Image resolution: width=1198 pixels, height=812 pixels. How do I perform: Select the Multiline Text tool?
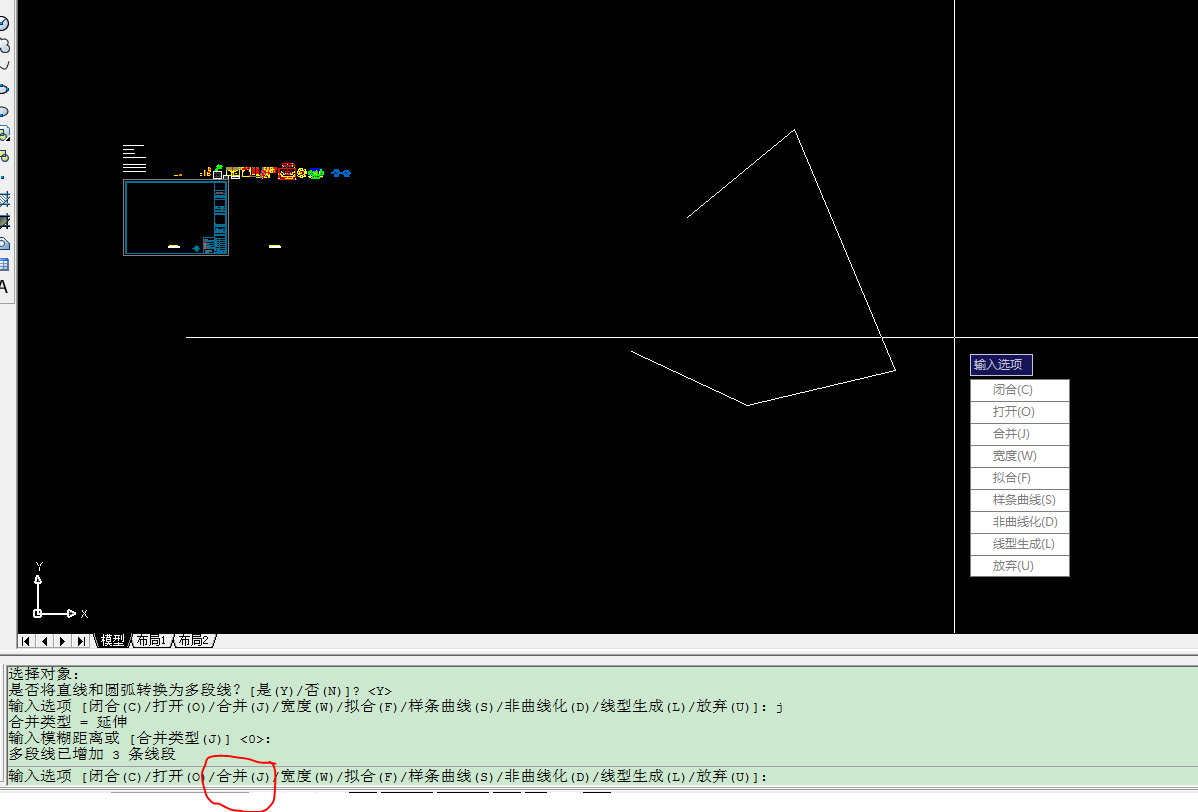(3, 287)
